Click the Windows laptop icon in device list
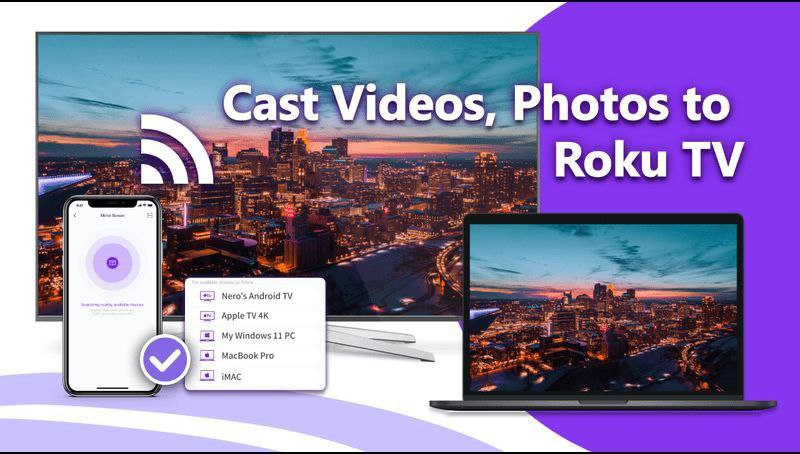This screenshot has height=454, width=800. 207,336
